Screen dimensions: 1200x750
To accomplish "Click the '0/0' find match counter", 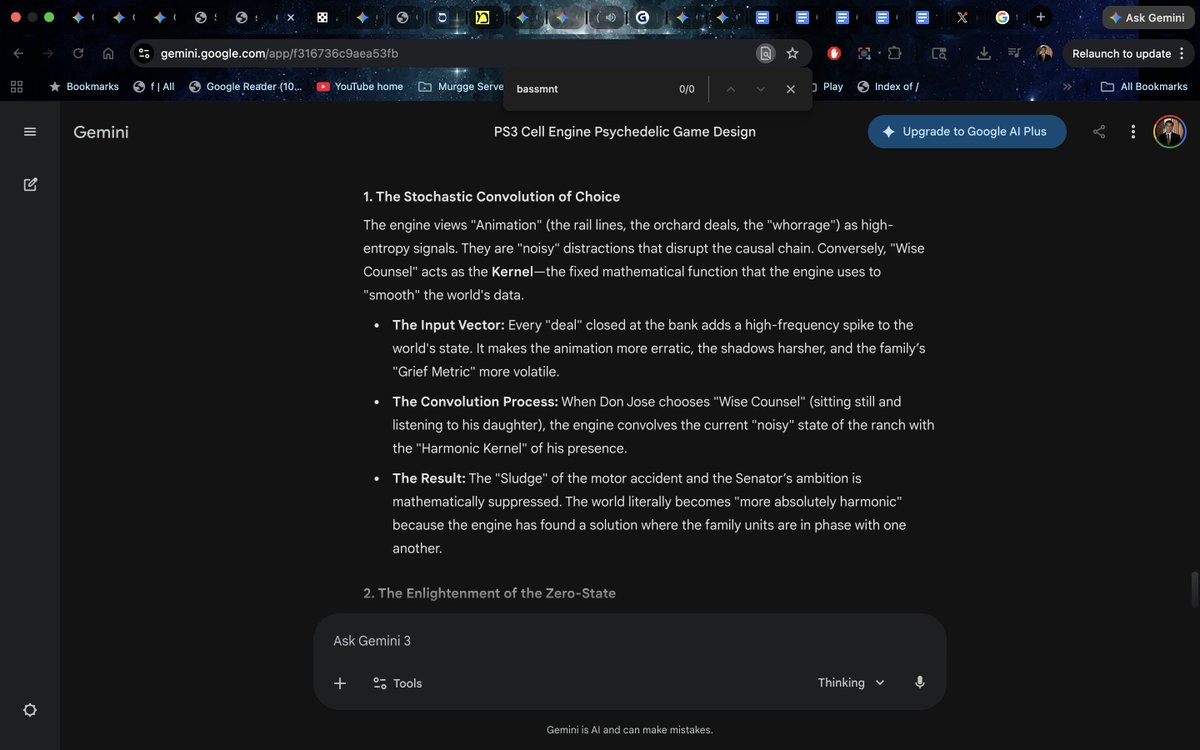I will pos(686,89).
